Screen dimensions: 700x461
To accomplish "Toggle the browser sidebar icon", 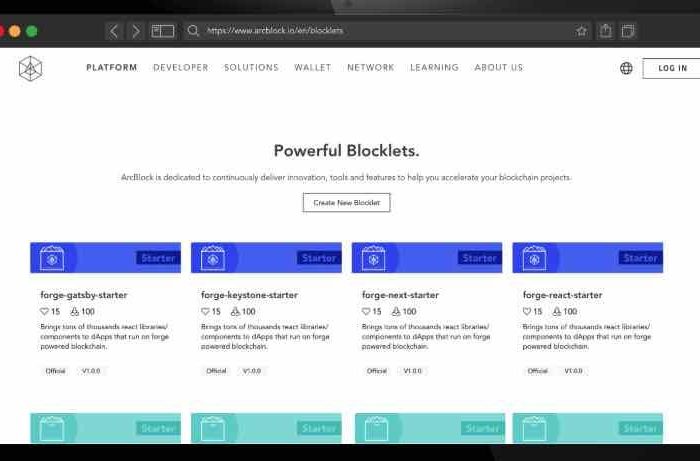I will click(x=163, y=31).
